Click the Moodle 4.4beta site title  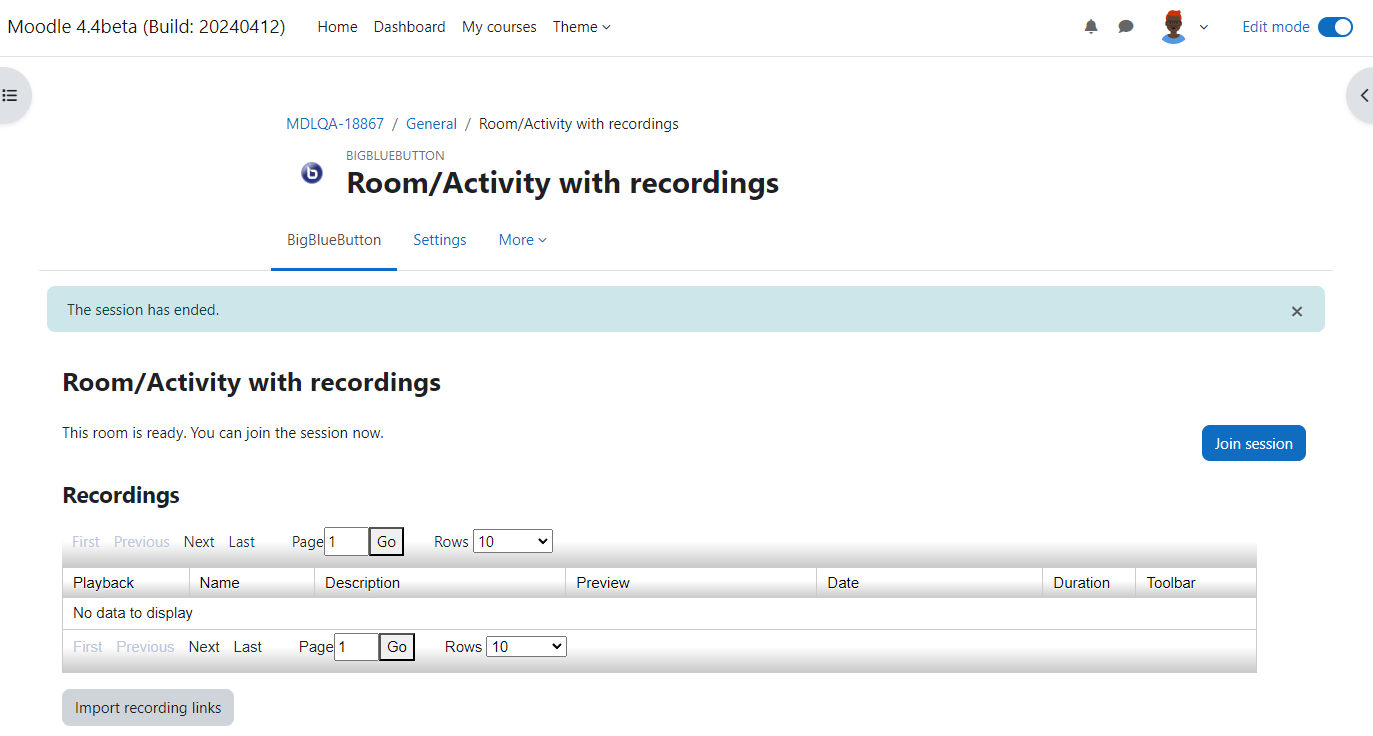[x=146, y=27]
